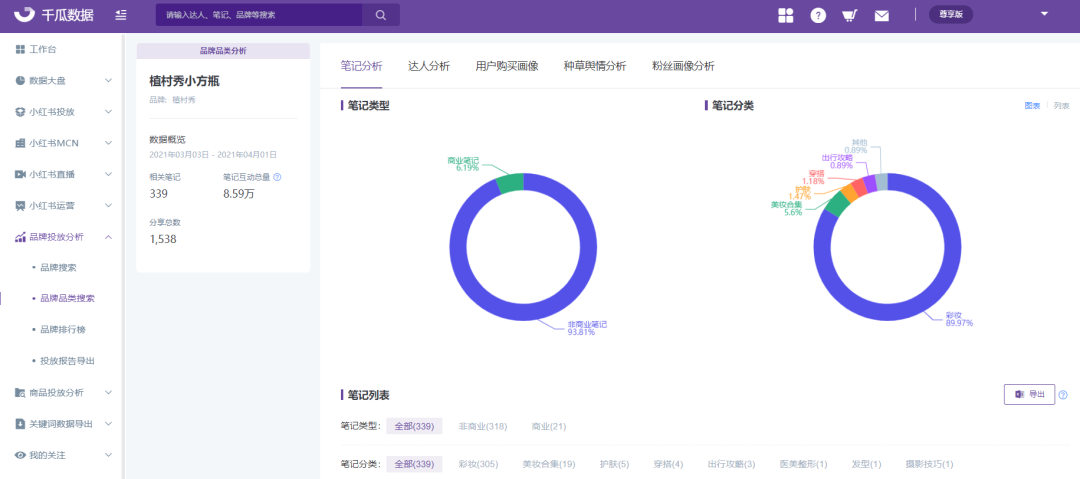
Task: Switch to the 种草舆情分析 tab
Action: tap(595, 66)
